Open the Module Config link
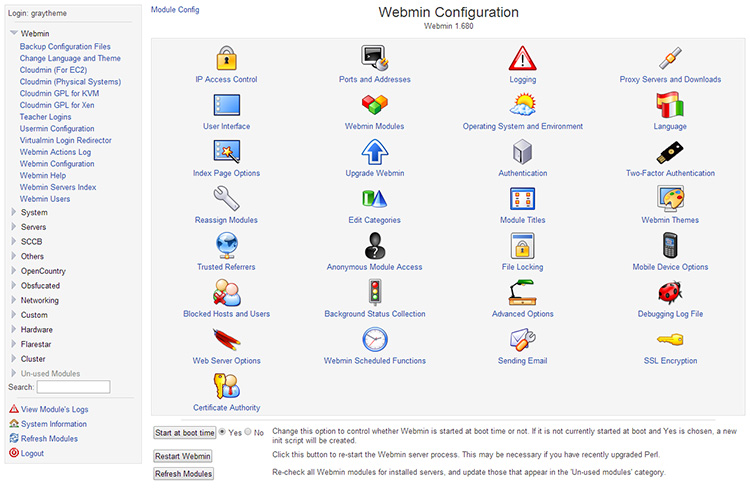 (175, 10)
